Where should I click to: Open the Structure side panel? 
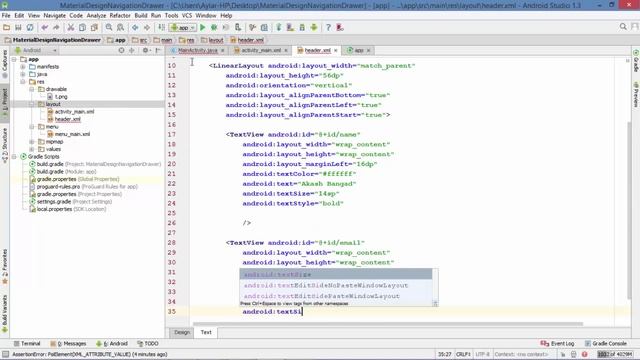5,145
